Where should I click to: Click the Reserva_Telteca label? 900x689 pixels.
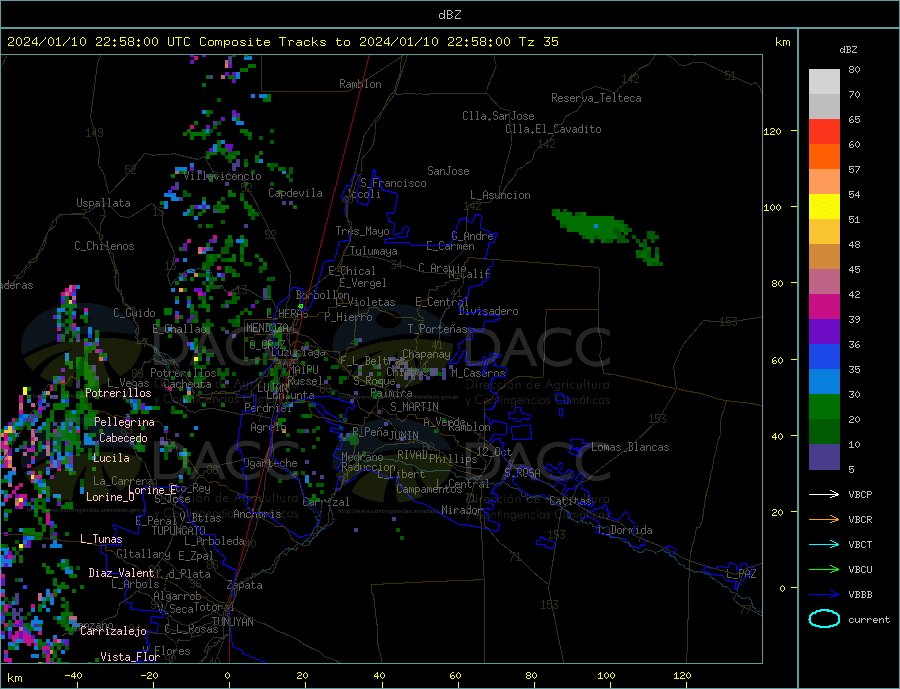pos(596,98)
